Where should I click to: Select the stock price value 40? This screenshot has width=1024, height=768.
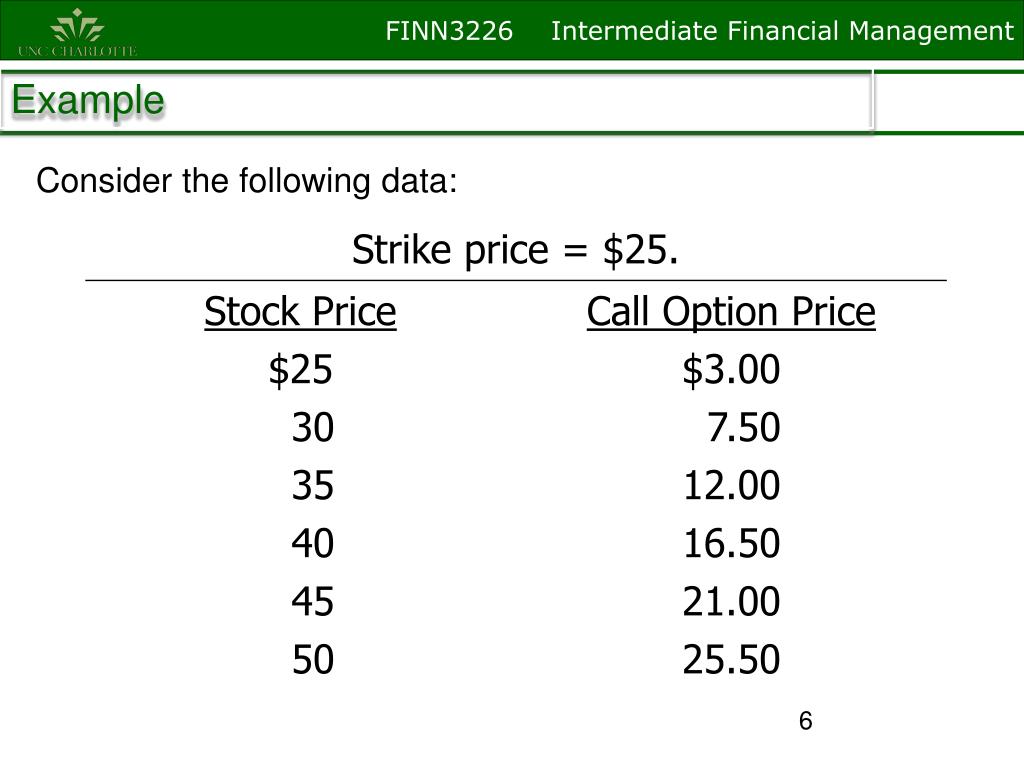[x=313, y=543]
